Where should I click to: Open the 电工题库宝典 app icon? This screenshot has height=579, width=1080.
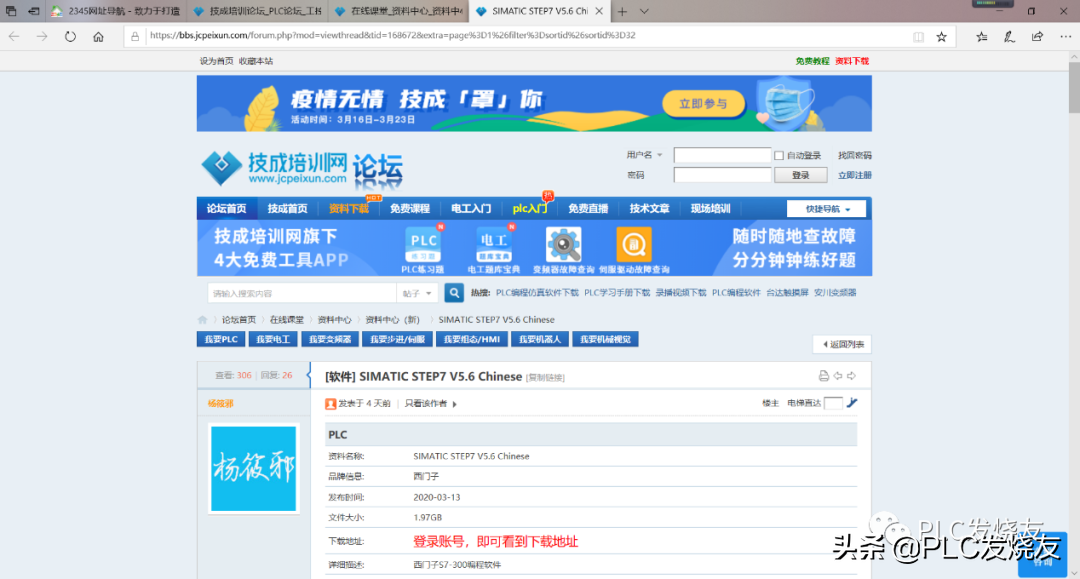pyautogui.click(x=493, y=243)
